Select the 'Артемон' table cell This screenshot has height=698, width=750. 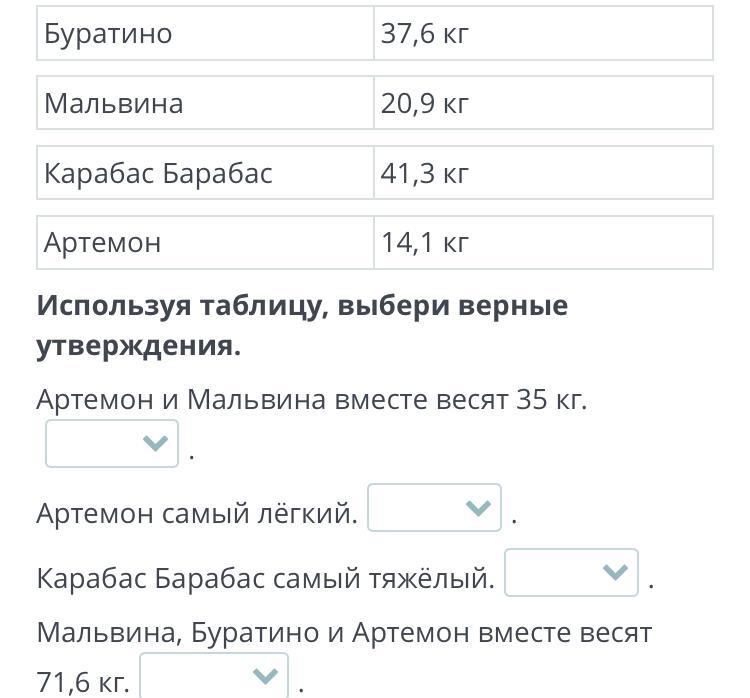205,242
